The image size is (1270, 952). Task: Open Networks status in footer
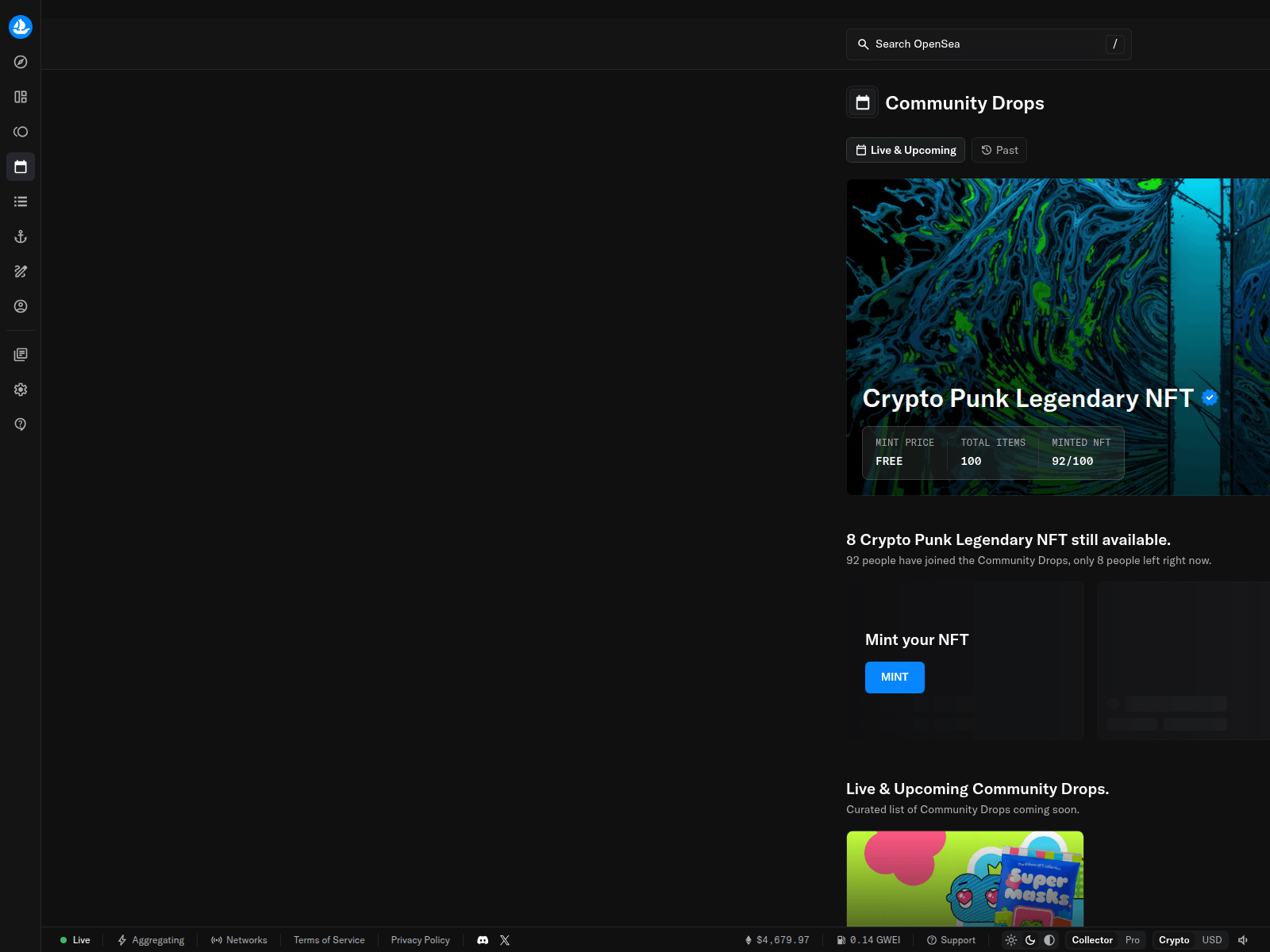239,940
